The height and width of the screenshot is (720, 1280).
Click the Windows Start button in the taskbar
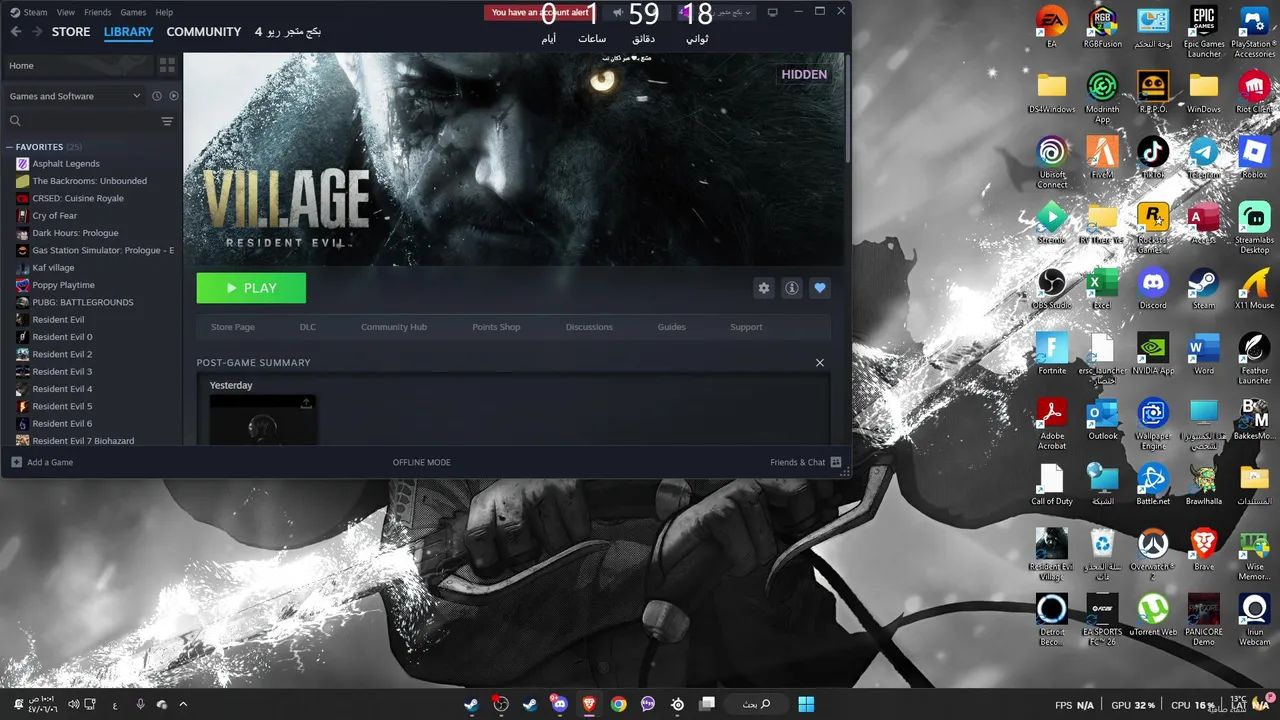806,704
